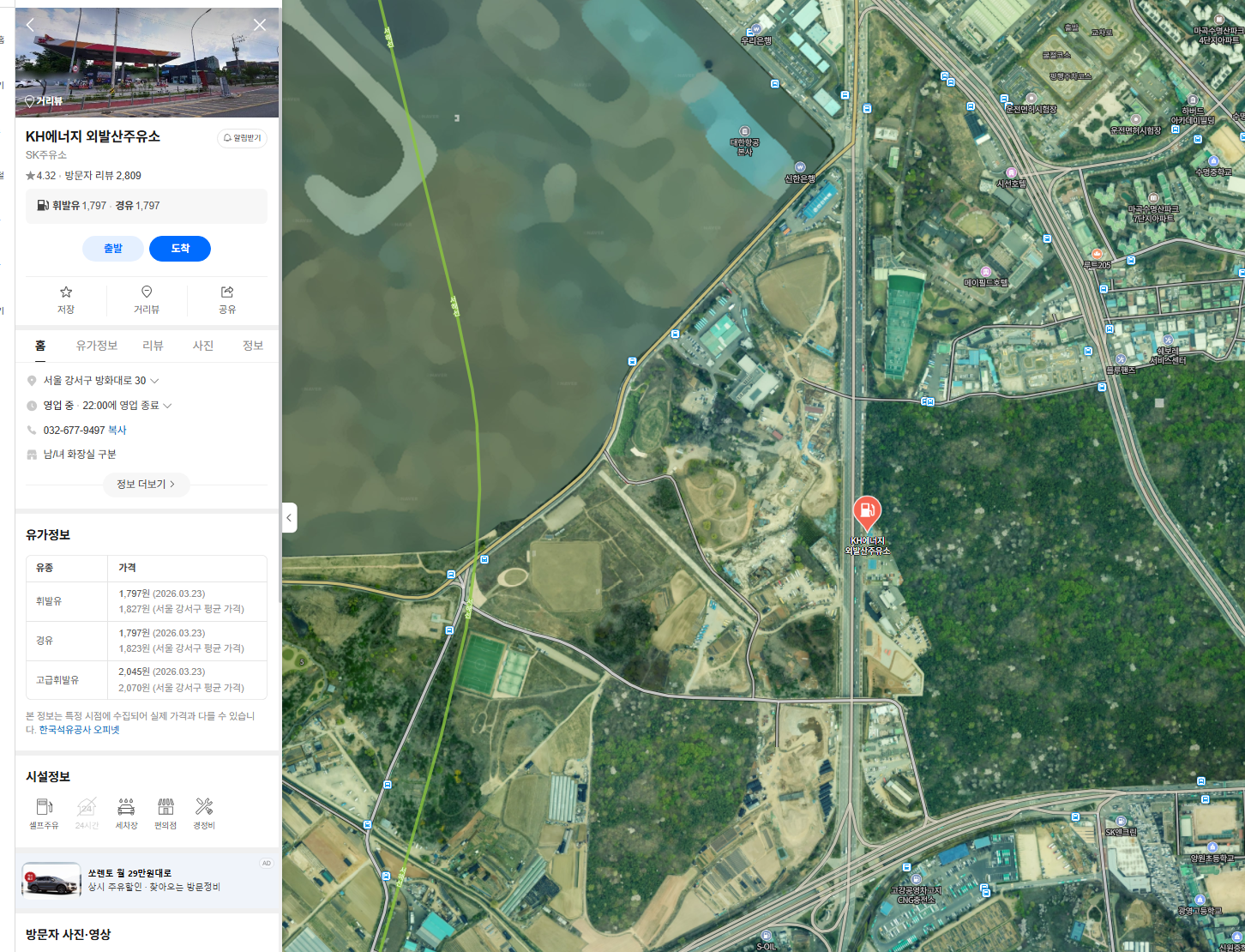The height and width of the screenshot is (952, 1245).
Task: Click the 세차장 car wash icon
Action: pos(126,813)
